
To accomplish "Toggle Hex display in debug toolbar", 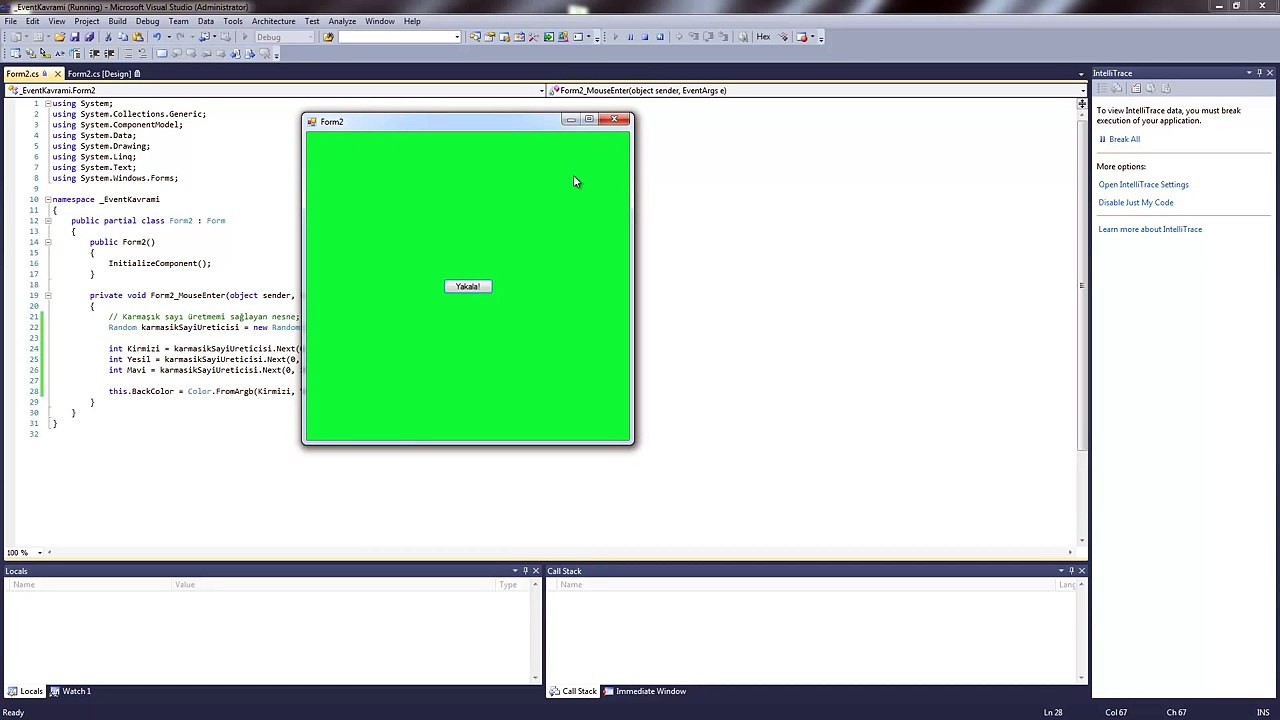I will tap(763, 37).
